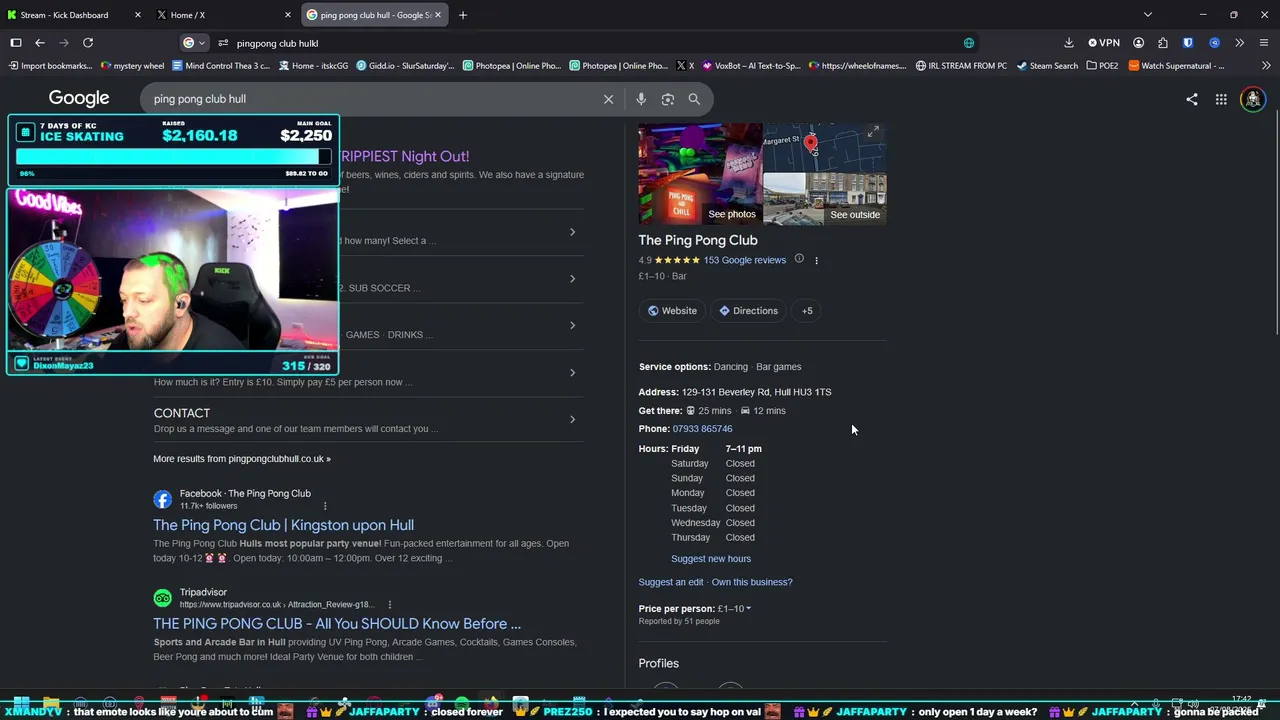
Task: Expand the 'Entry is £10' sitelink chevron
Action: coord(572,373)
